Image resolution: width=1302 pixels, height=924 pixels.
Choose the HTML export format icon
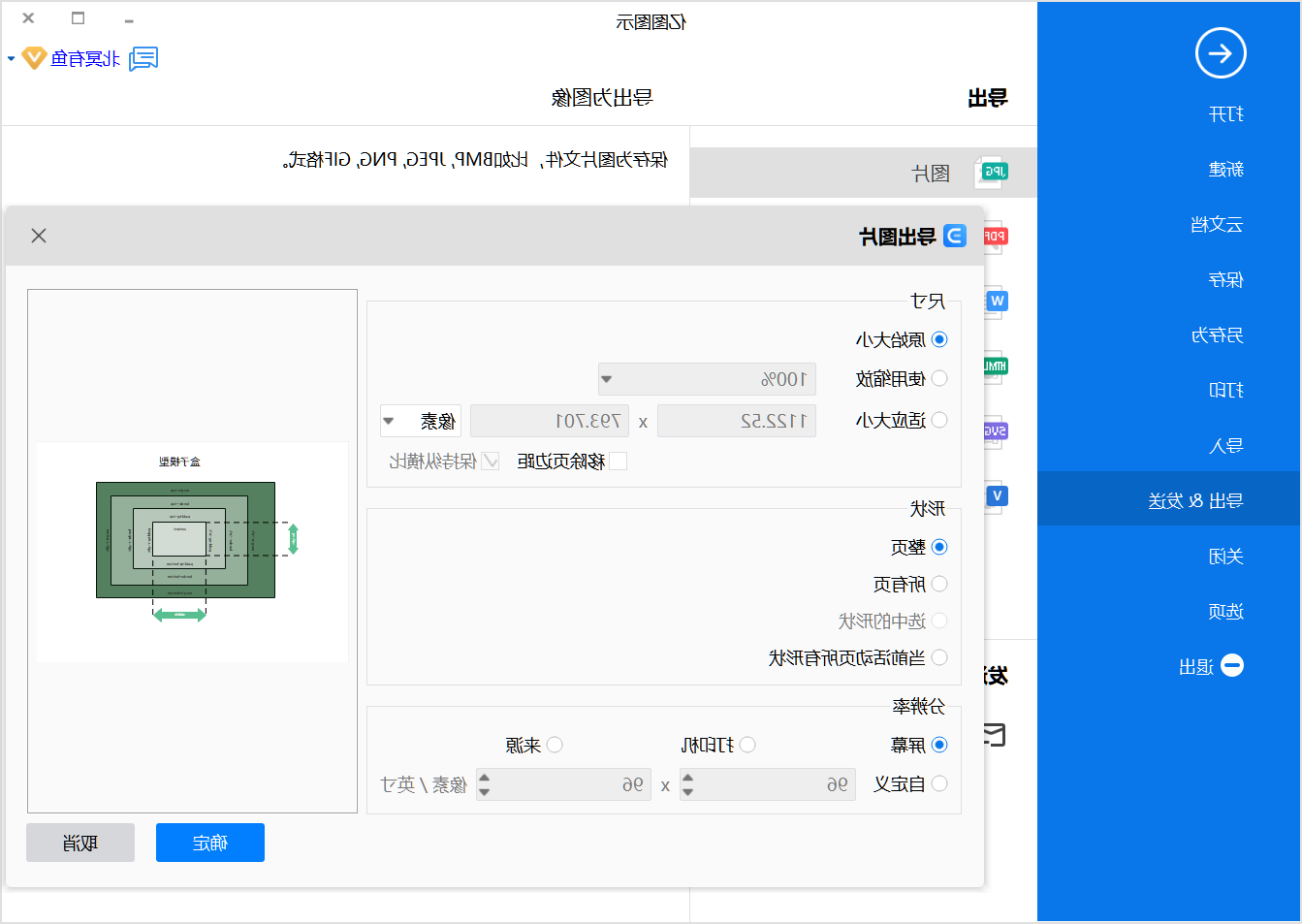996,366
